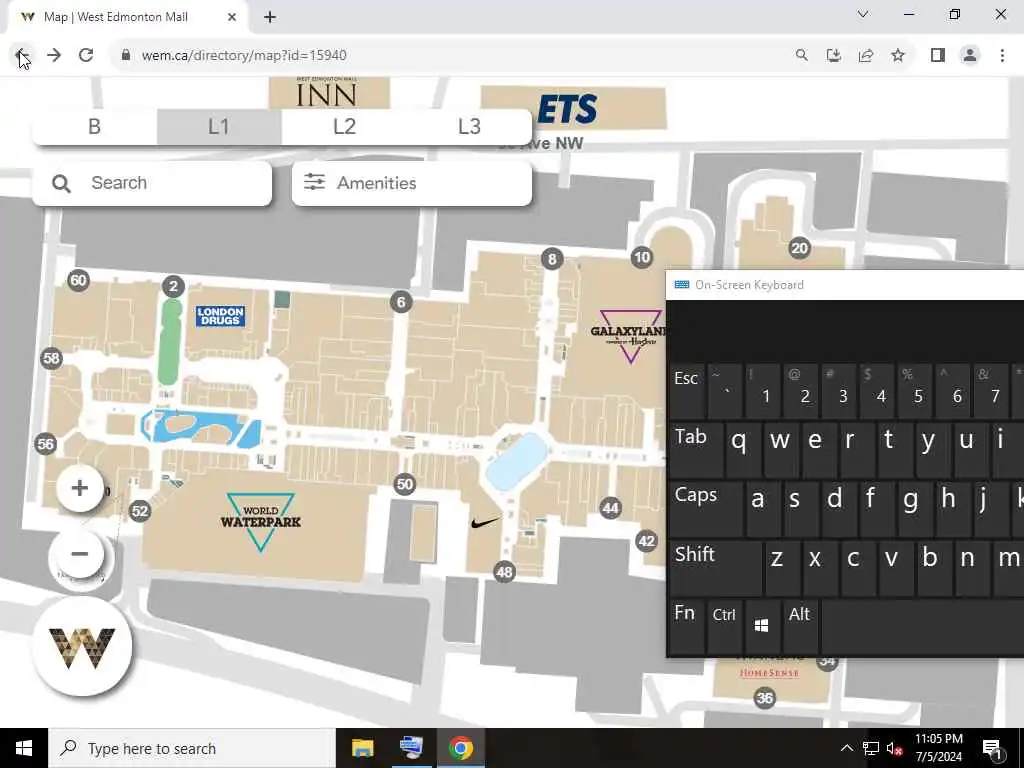Click entrance marker 2
The height and width of the screenshot is (768, 1024).
pyautogui.click(x=173, y=286)
